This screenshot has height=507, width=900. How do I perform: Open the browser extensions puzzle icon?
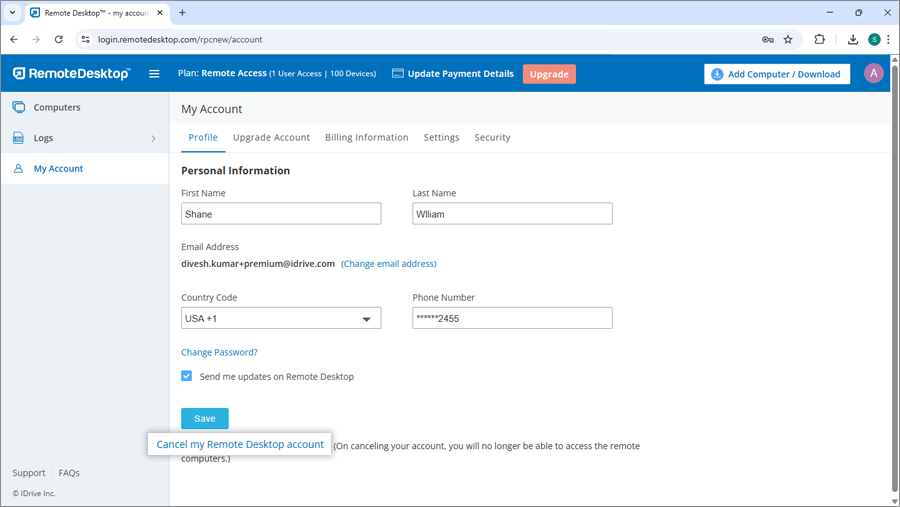820,40
